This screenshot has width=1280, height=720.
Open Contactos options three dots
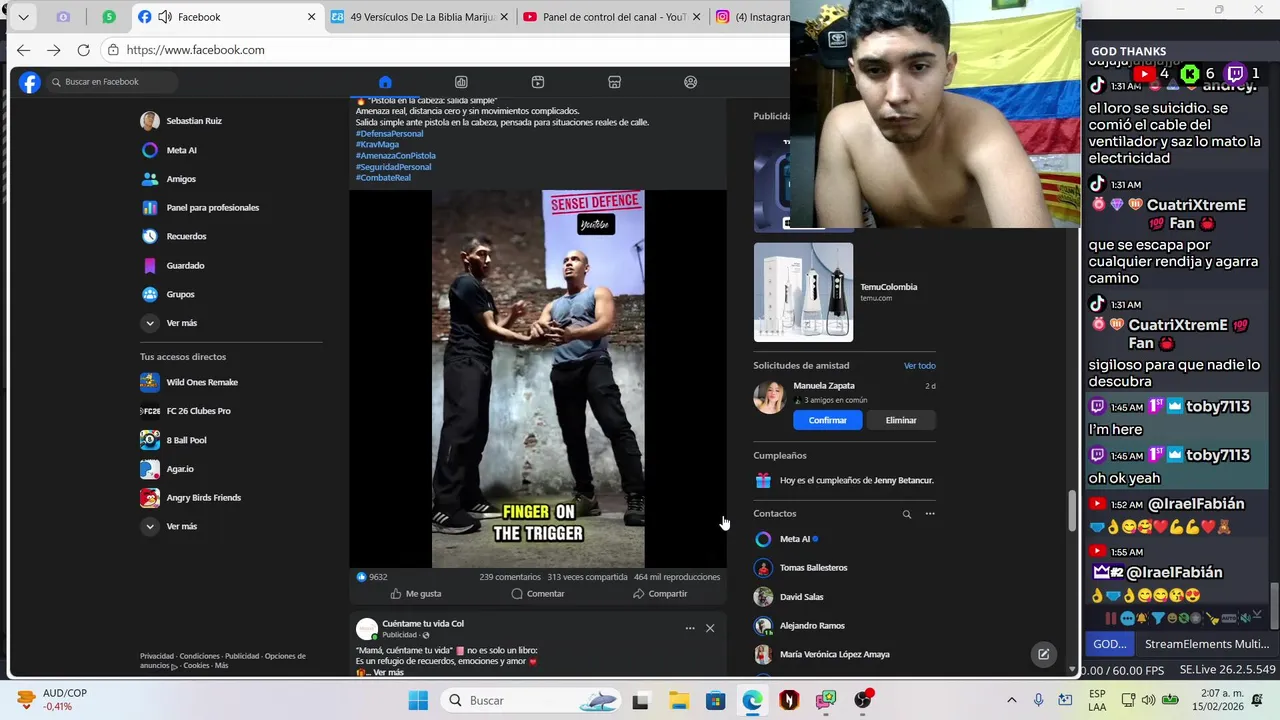(x=930, y=514)
